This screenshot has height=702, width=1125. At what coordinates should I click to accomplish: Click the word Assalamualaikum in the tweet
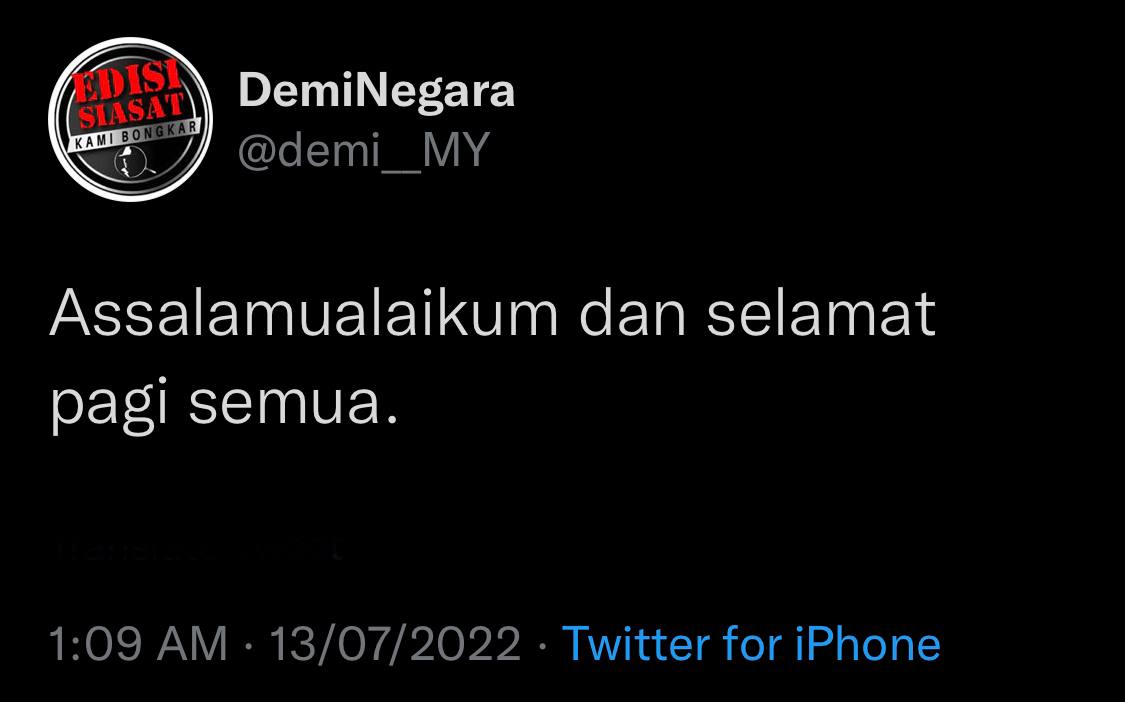click(x=304, y=314)
